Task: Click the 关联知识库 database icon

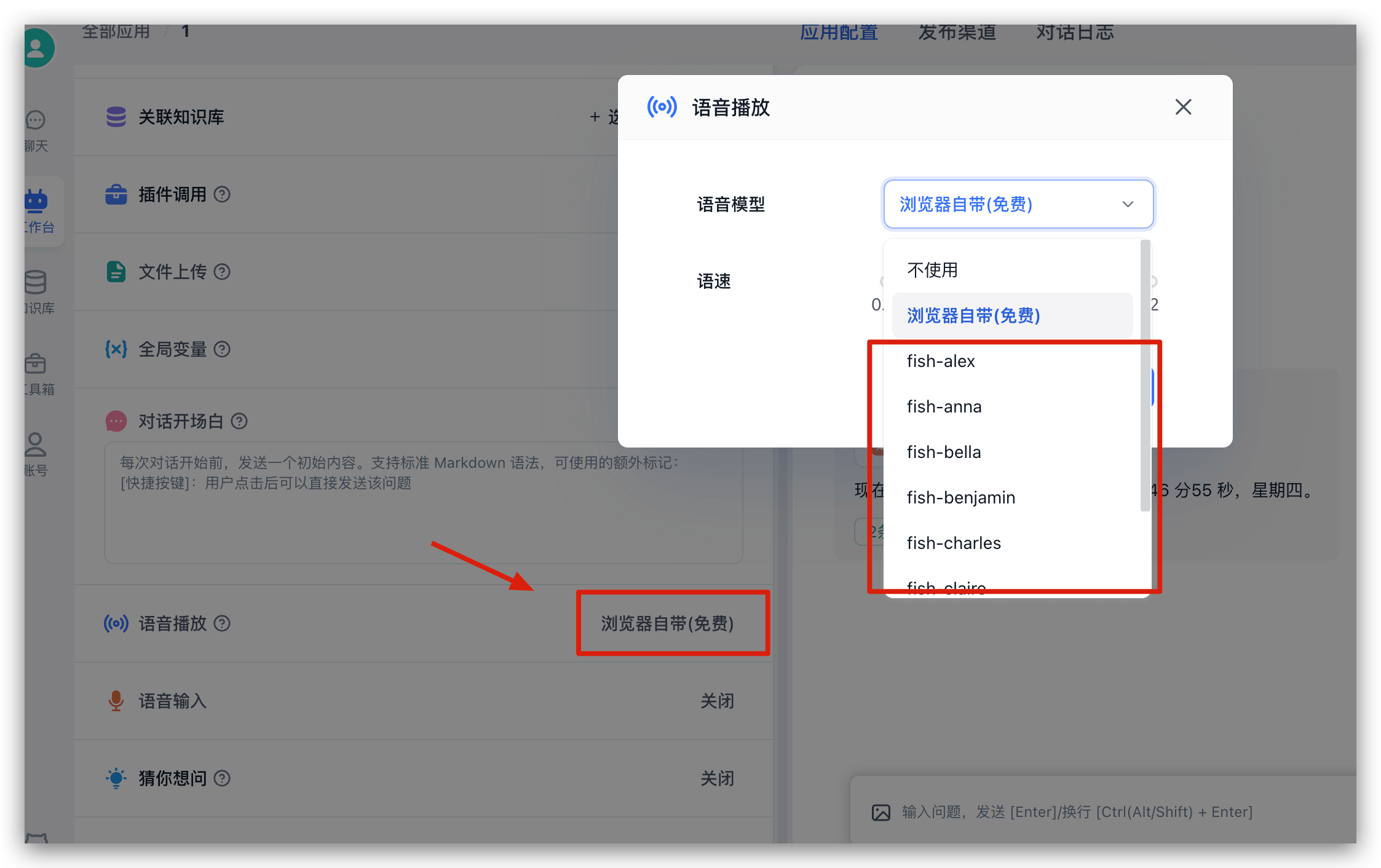Action: click(x=116, y=117)
